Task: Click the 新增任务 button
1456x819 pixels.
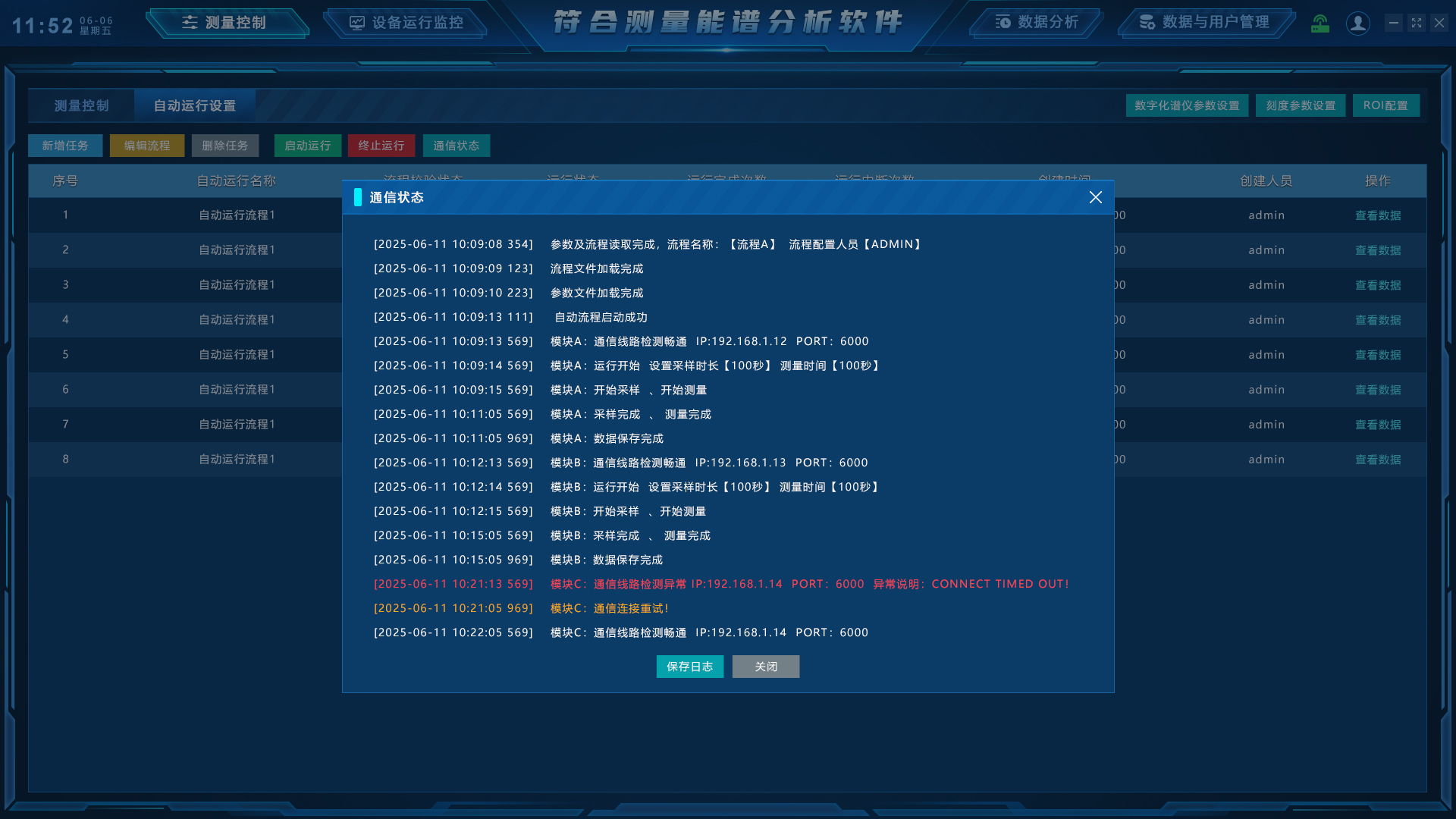Action: [x=65, y=146]
